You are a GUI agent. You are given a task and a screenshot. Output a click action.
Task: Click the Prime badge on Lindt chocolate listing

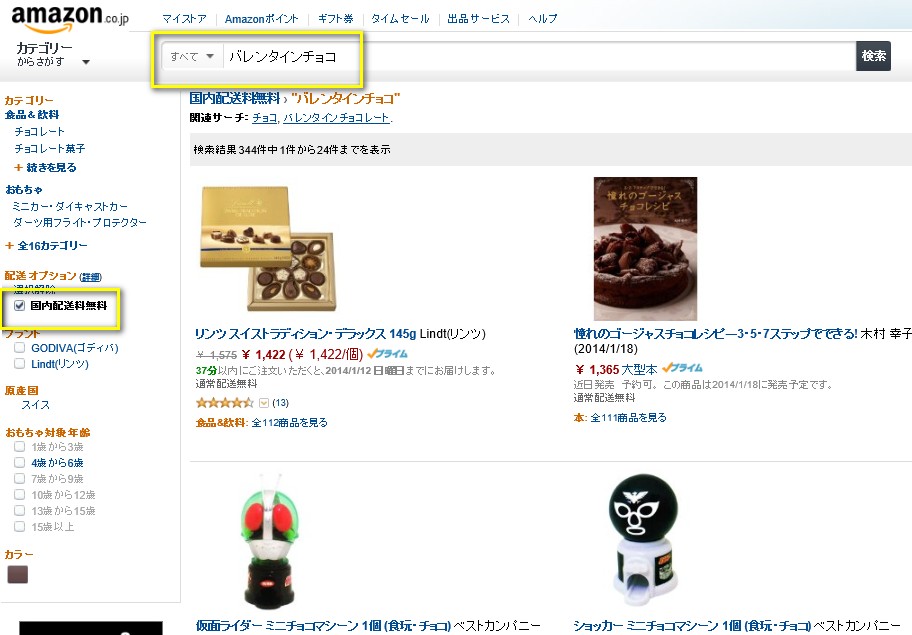(x=387, y=354)
